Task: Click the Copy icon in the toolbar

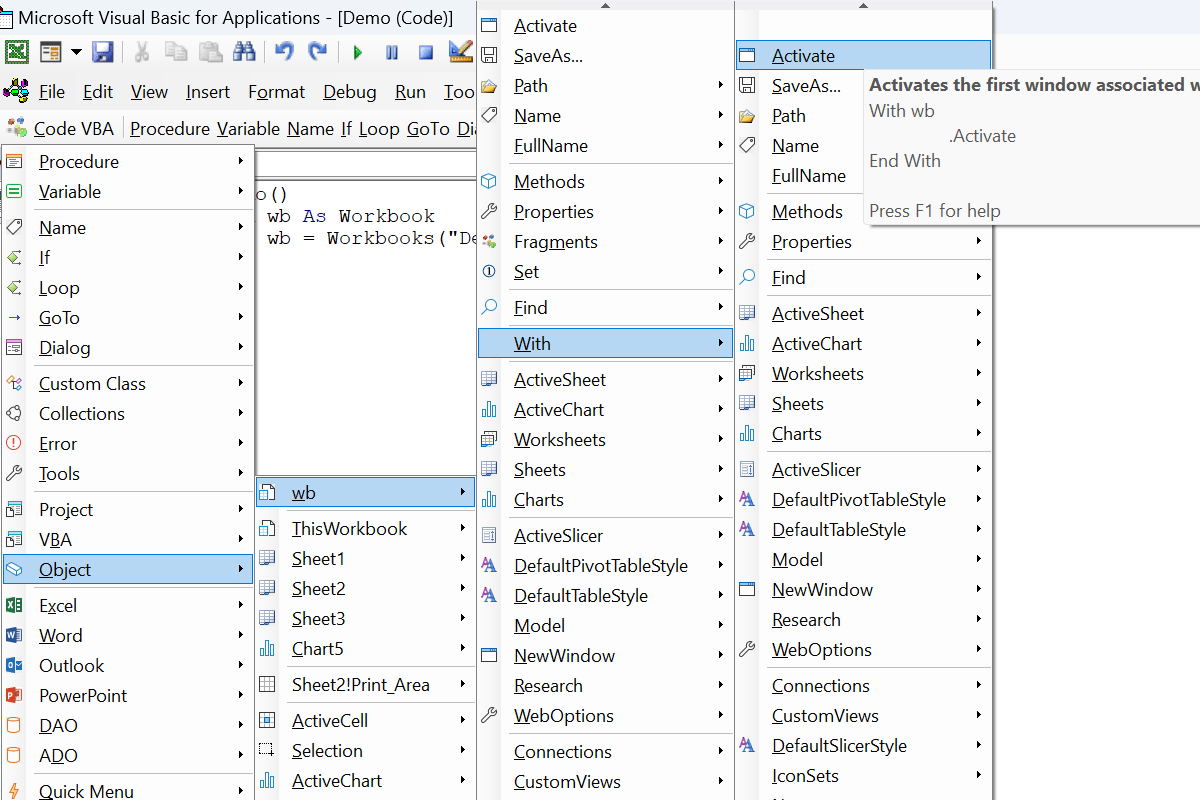Action: 176,52
